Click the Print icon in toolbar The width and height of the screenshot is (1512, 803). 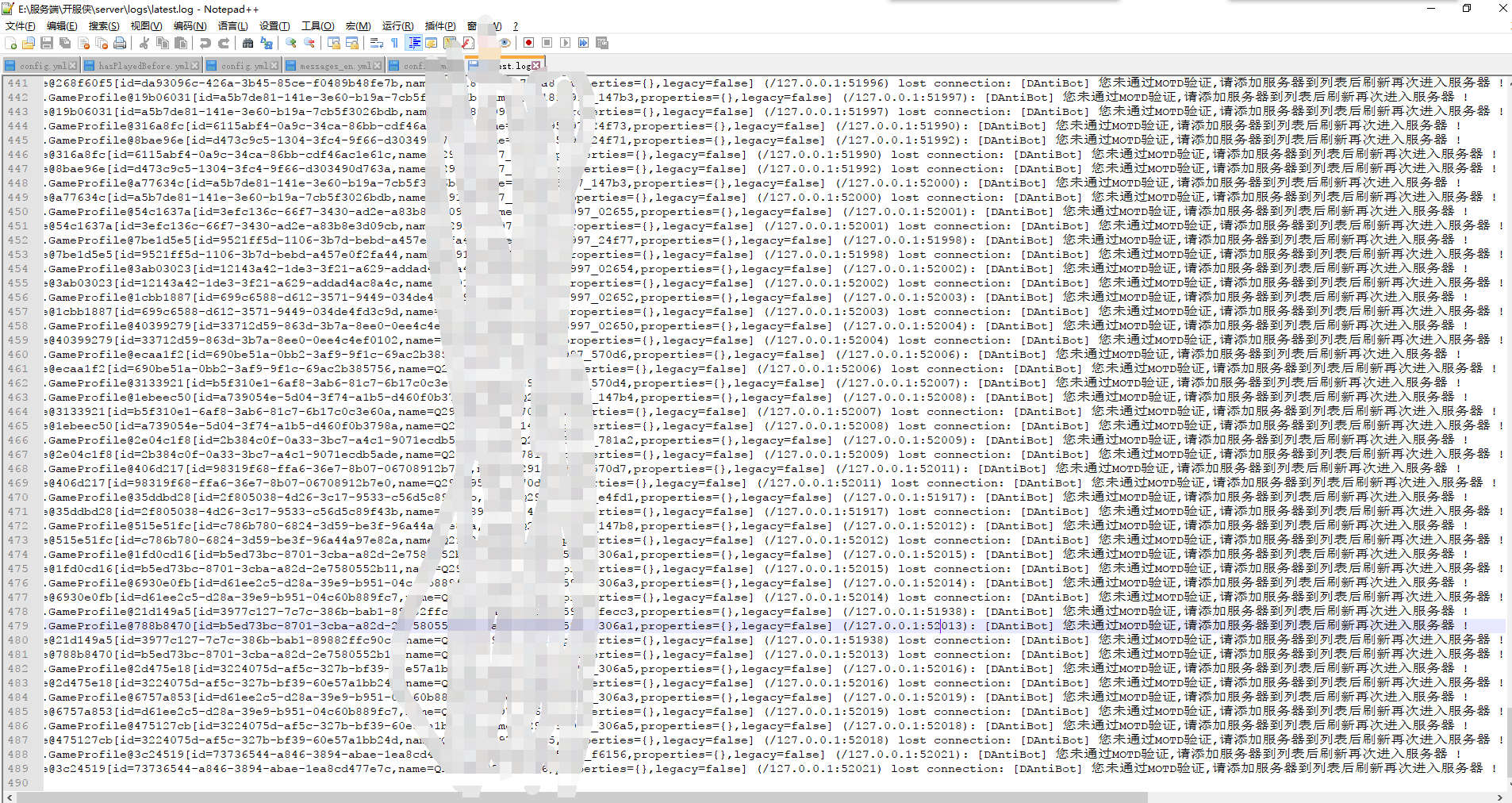[x=120, y=43]
